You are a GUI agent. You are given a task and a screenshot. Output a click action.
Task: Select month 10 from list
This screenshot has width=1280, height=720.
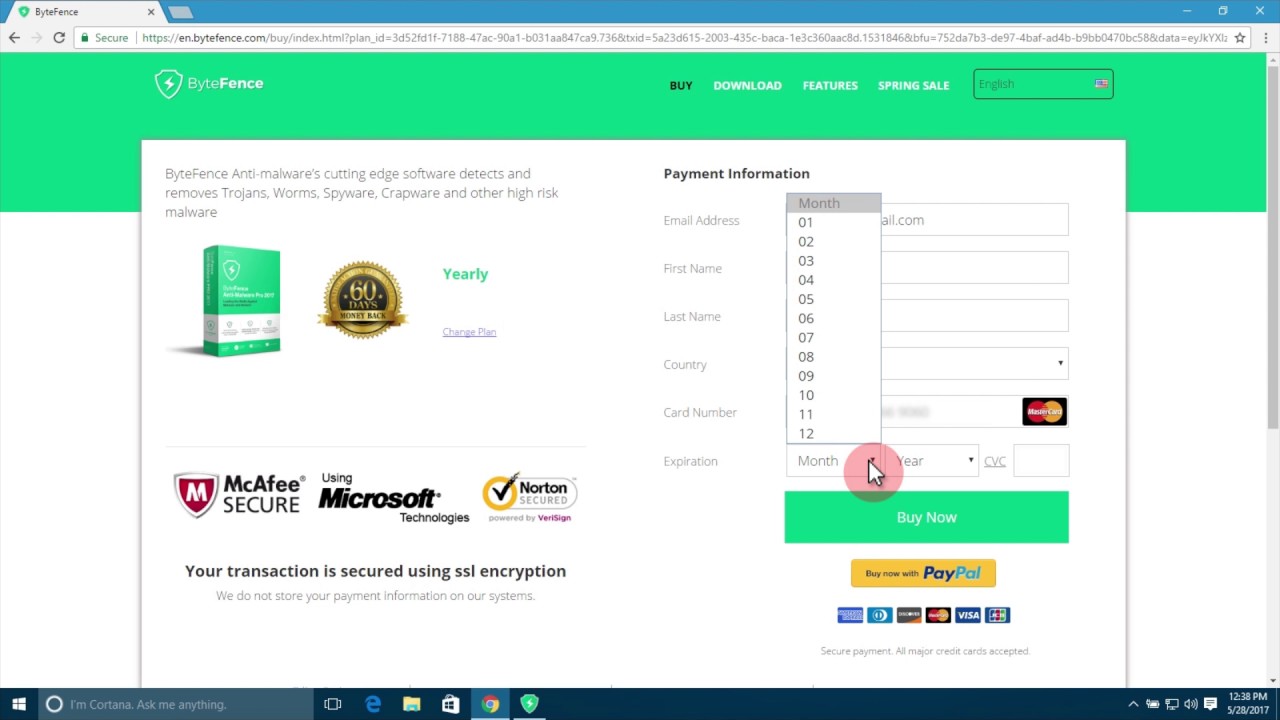833,395
